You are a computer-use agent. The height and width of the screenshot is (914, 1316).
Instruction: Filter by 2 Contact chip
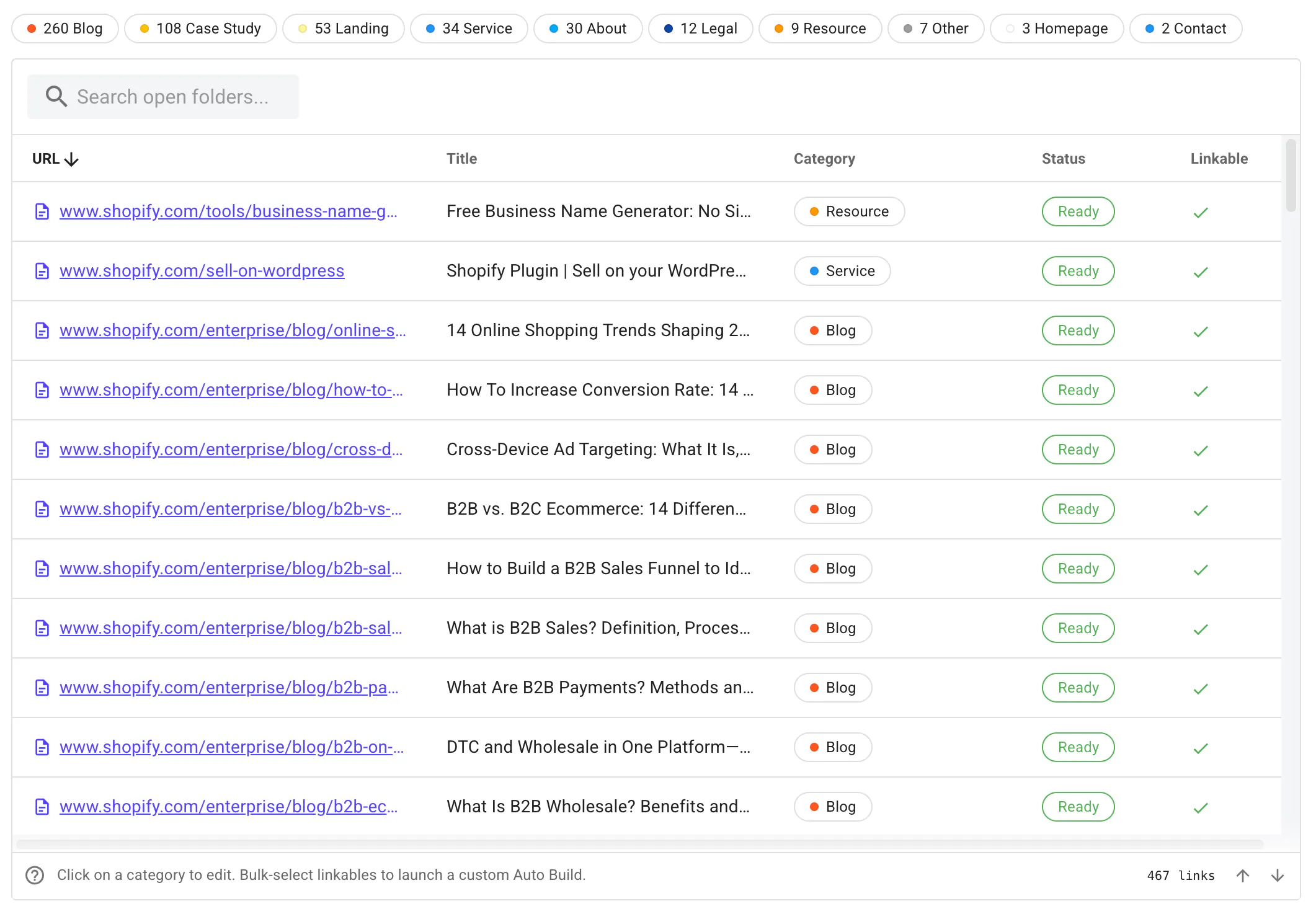[1186, 29]
